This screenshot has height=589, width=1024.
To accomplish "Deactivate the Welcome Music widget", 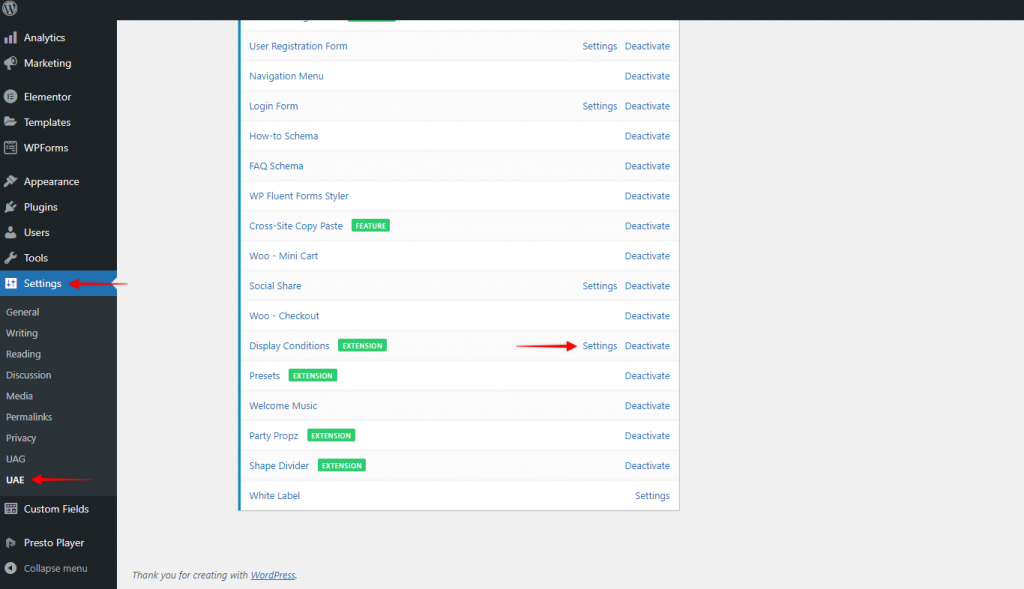I will point(647,405).
